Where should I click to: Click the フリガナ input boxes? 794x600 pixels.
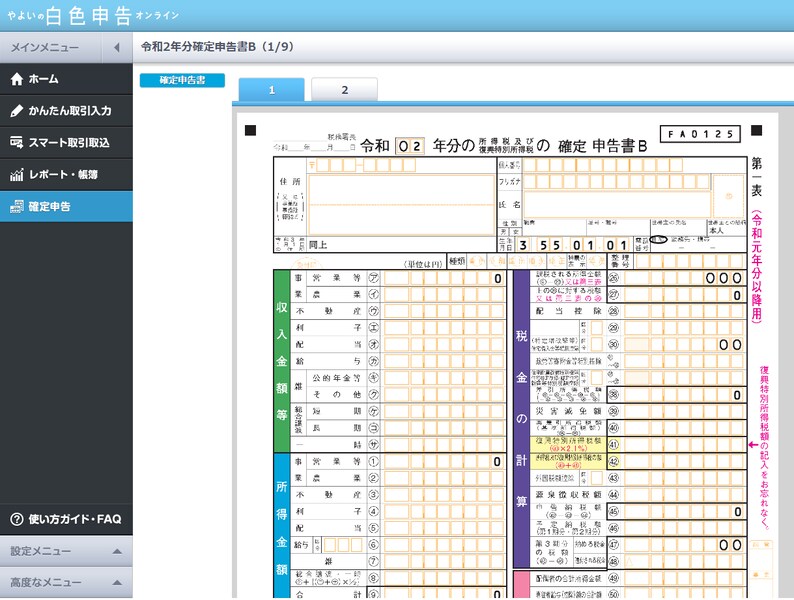pyautogui.click(x=616, y=181)
